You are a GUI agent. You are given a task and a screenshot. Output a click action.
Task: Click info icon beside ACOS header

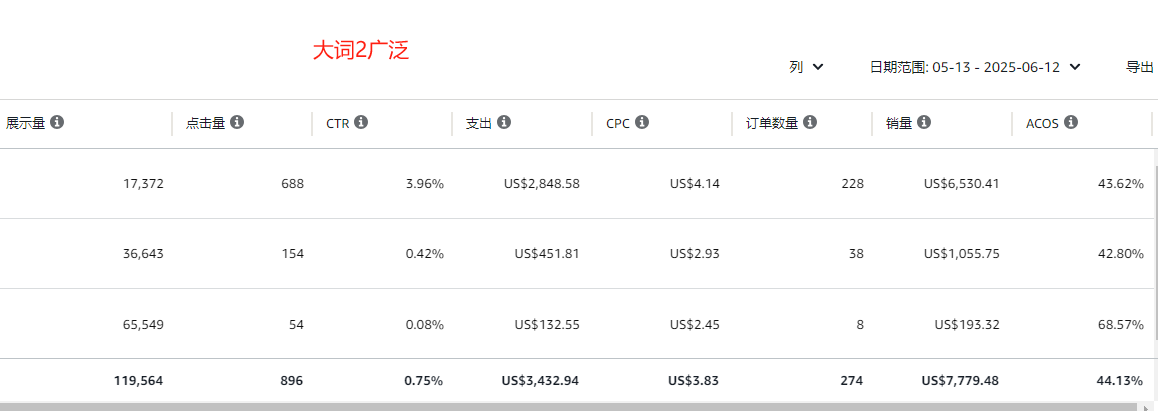(x=1071, y=122)
